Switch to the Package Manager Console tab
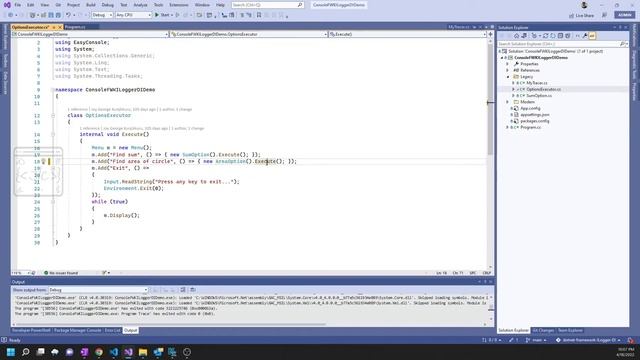Image resolution: width=640 pixels, height=360 pixels. tap(78, 330)
